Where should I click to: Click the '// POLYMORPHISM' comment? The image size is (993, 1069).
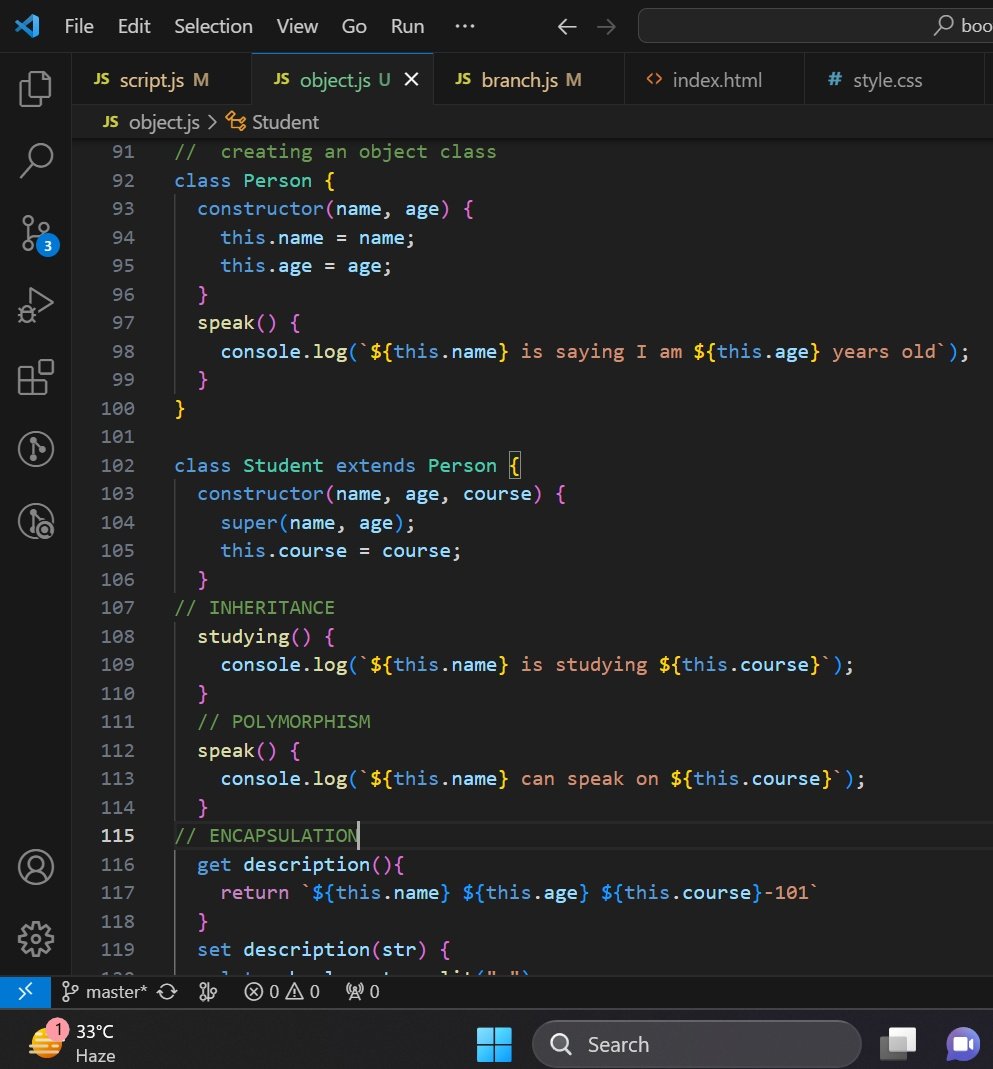click(284, 722)
